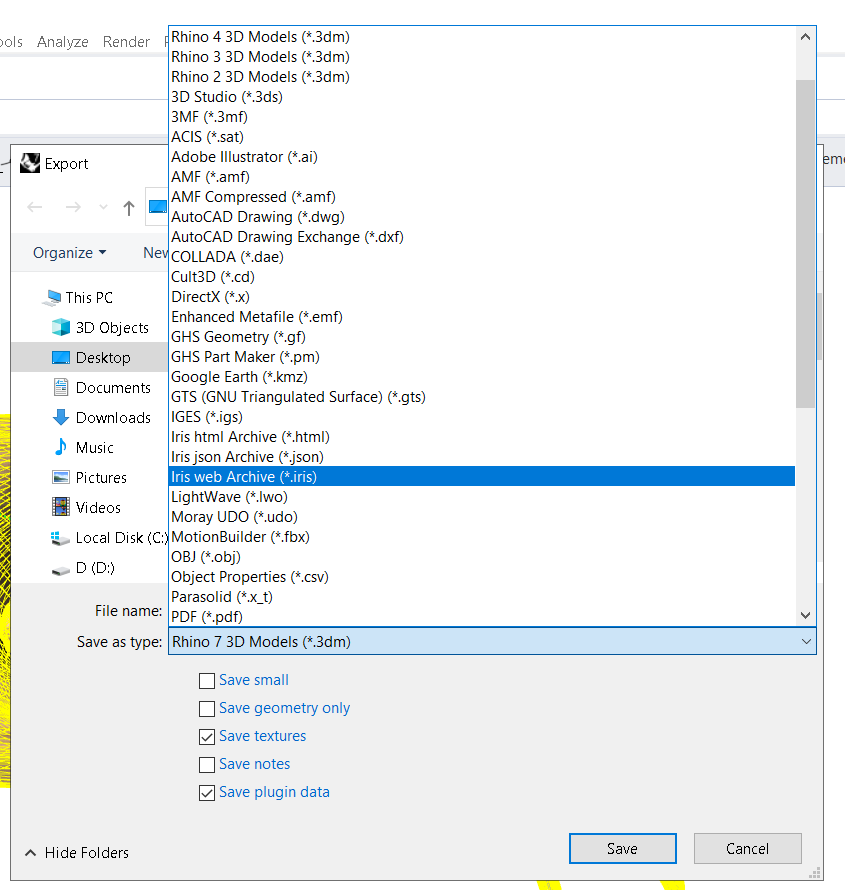Pick IGES (*.igs) from the type list
Image resolution: width=845 pixels, height=890 pixels.
[482, 417]
